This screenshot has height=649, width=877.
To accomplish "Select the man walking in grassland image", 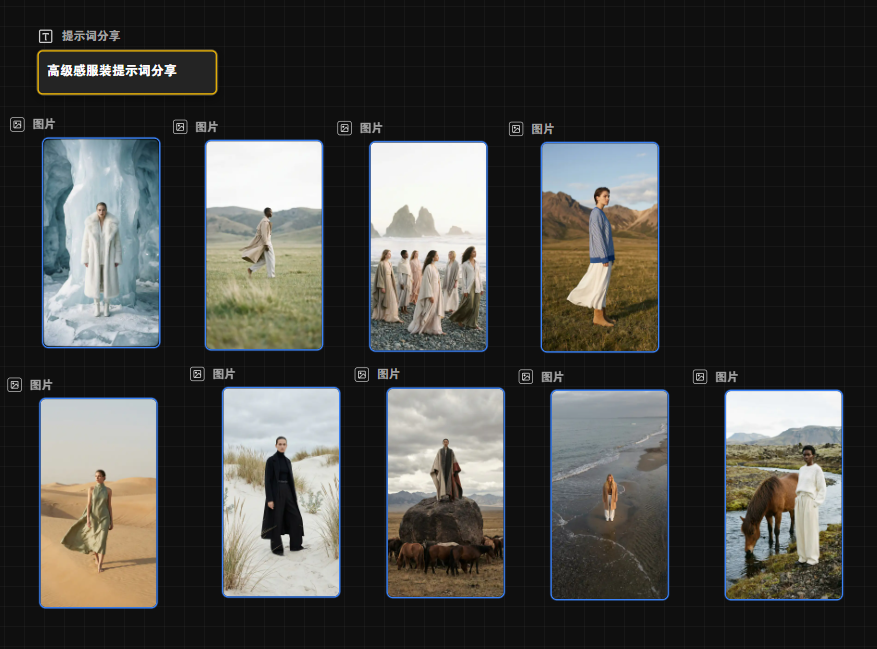I will point(264,245).
